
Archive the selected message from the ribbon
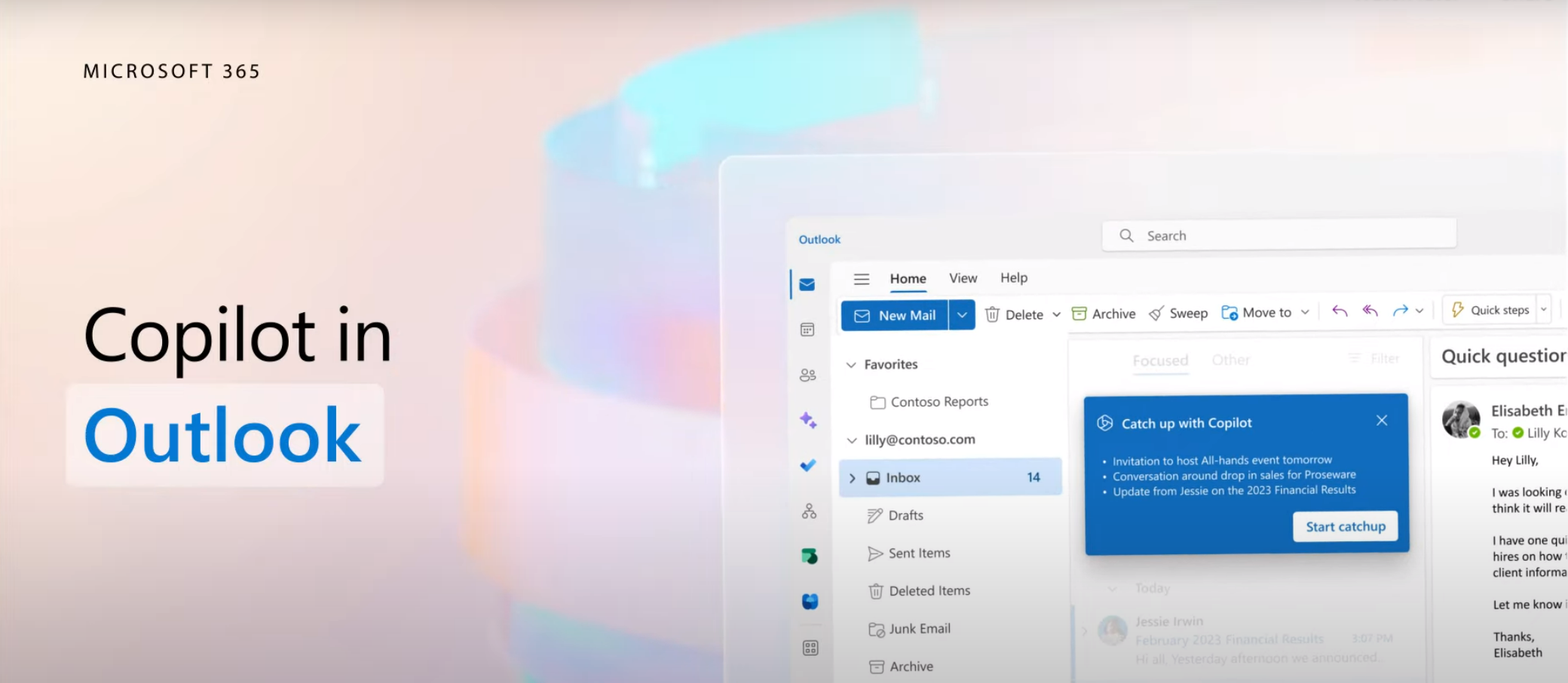click(x=1104, y=314)
